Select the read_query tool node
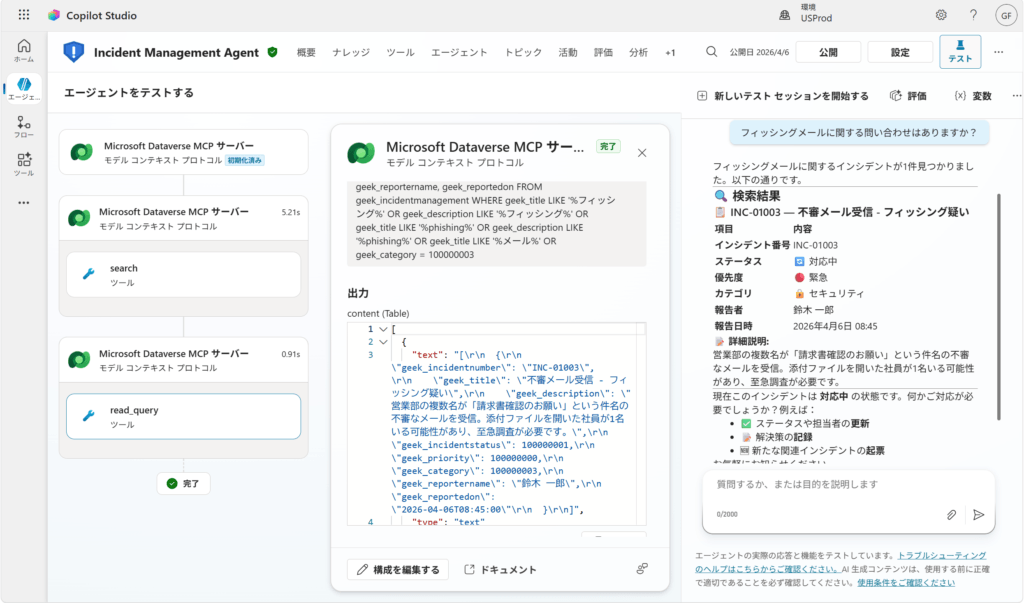This screenshot has width=1024, height=603. pyautogui.click(x=183, y=416)
